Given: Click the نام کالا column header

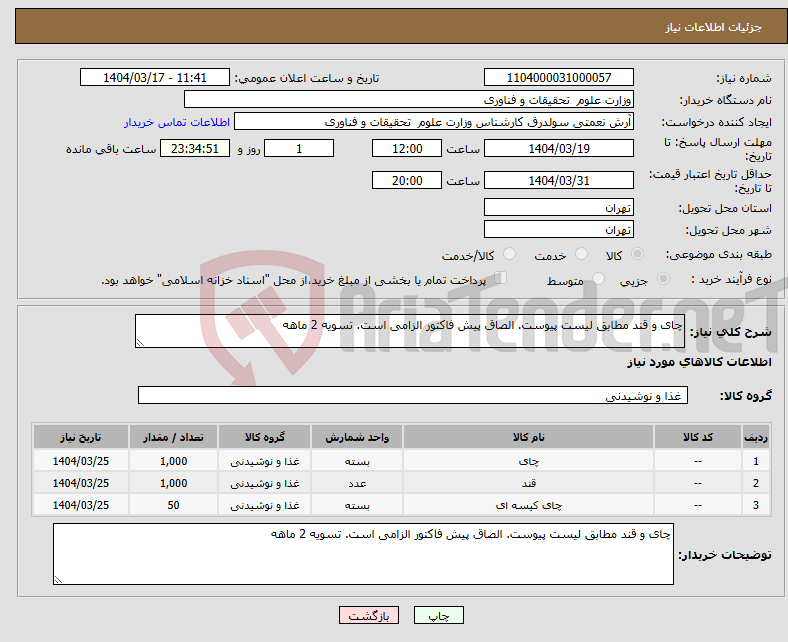Looking at the screenshot, I should [x=528, y=437].
